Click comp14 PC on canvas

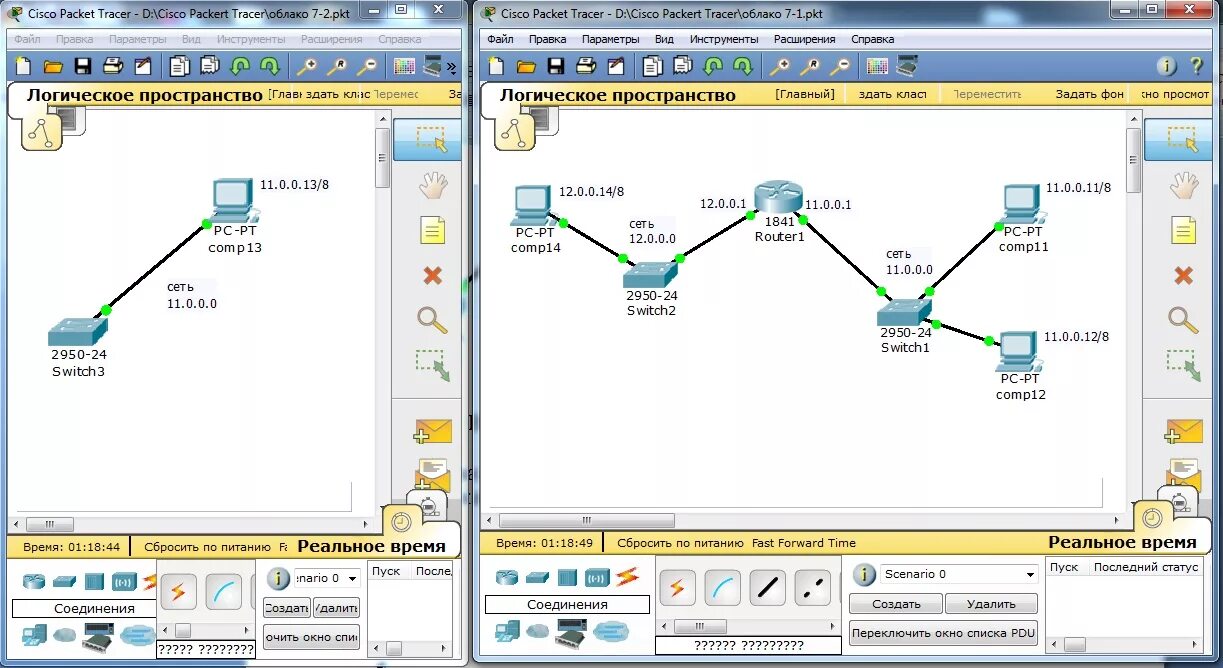click(x=534, y=206)
